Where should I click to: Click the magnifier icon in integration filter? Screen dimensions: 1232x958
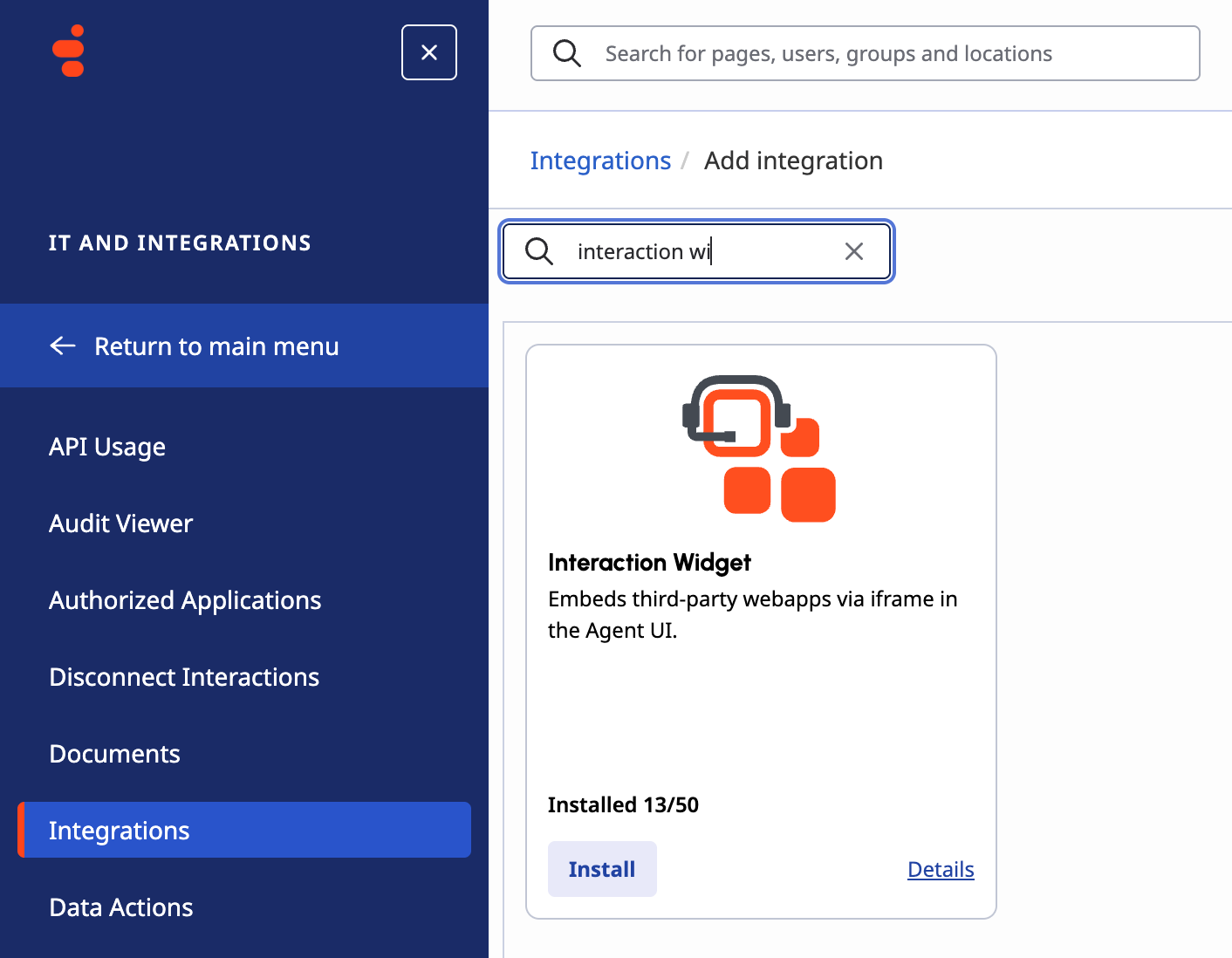pyautogui.click(x=539, y=251)
